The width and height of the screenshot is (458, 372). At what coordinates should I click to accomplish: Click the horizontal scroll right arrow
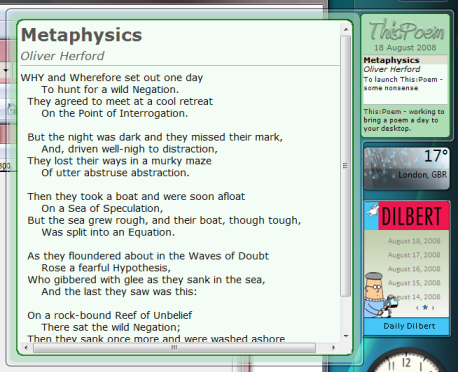333,347
